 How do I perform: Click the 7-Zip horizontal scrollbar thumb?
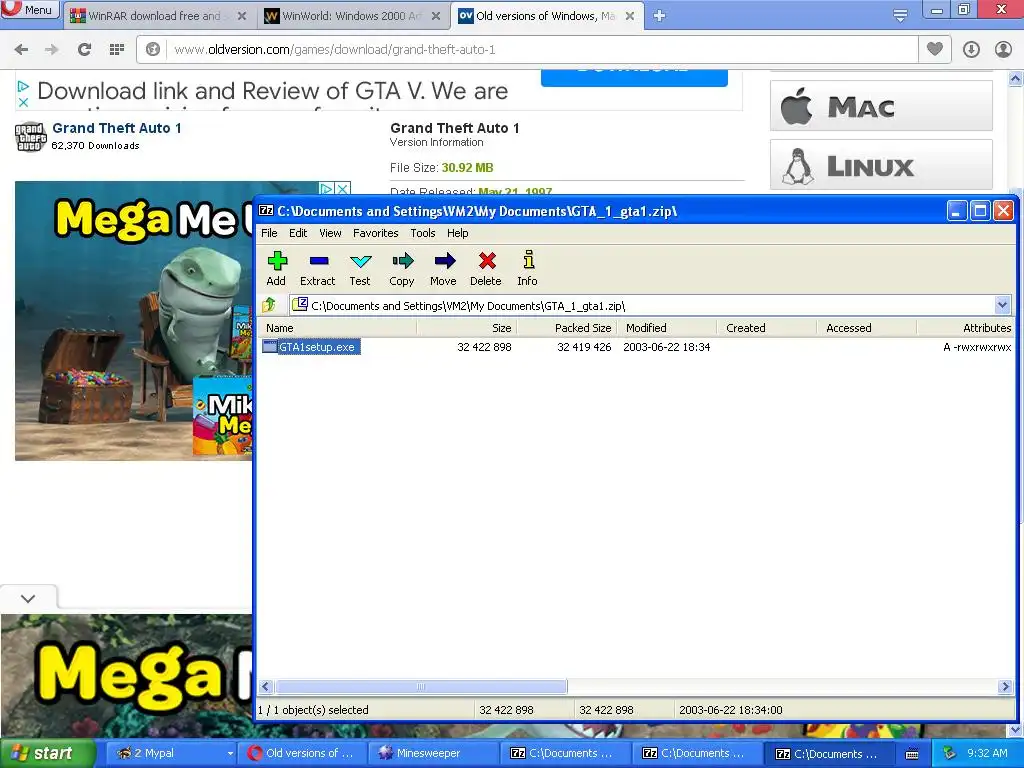point(421,686)
